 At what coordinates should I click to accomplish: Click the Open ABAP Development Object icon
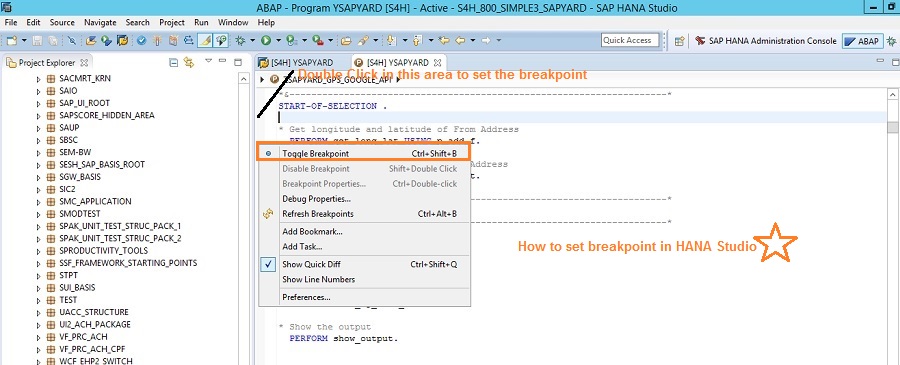click(91, 41)
